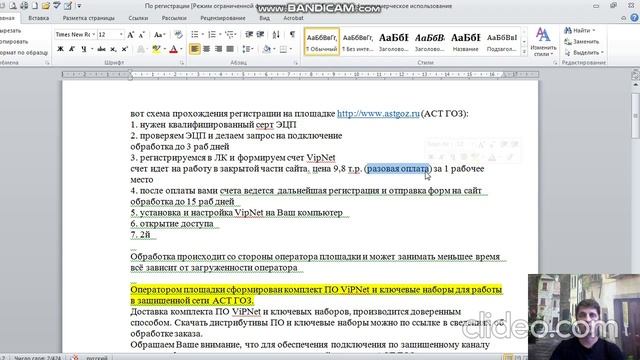The image size is (640, 360).
Task: Open the www.astgoz.ru hyperlink
Action: 378,113
